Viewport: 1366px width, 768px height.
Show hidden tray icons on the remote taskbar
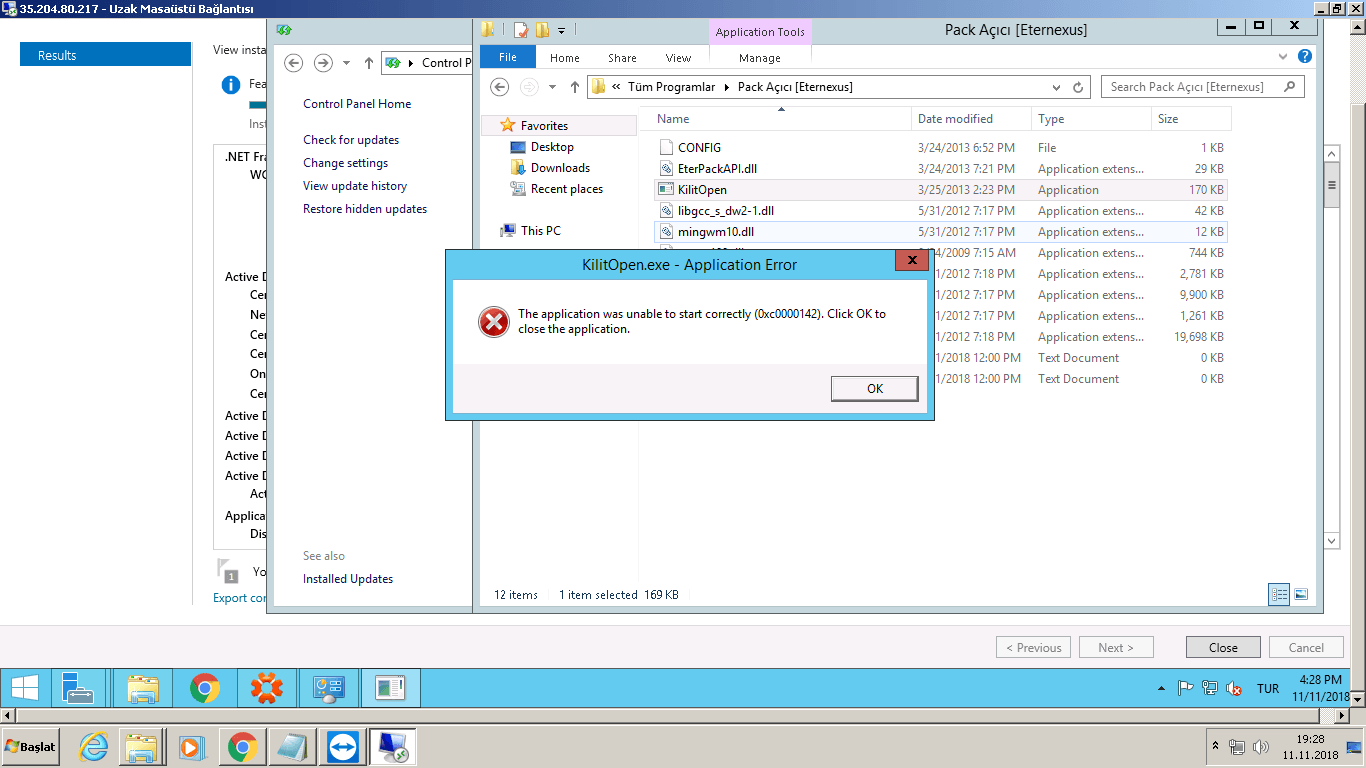(x=1161, y=689)
